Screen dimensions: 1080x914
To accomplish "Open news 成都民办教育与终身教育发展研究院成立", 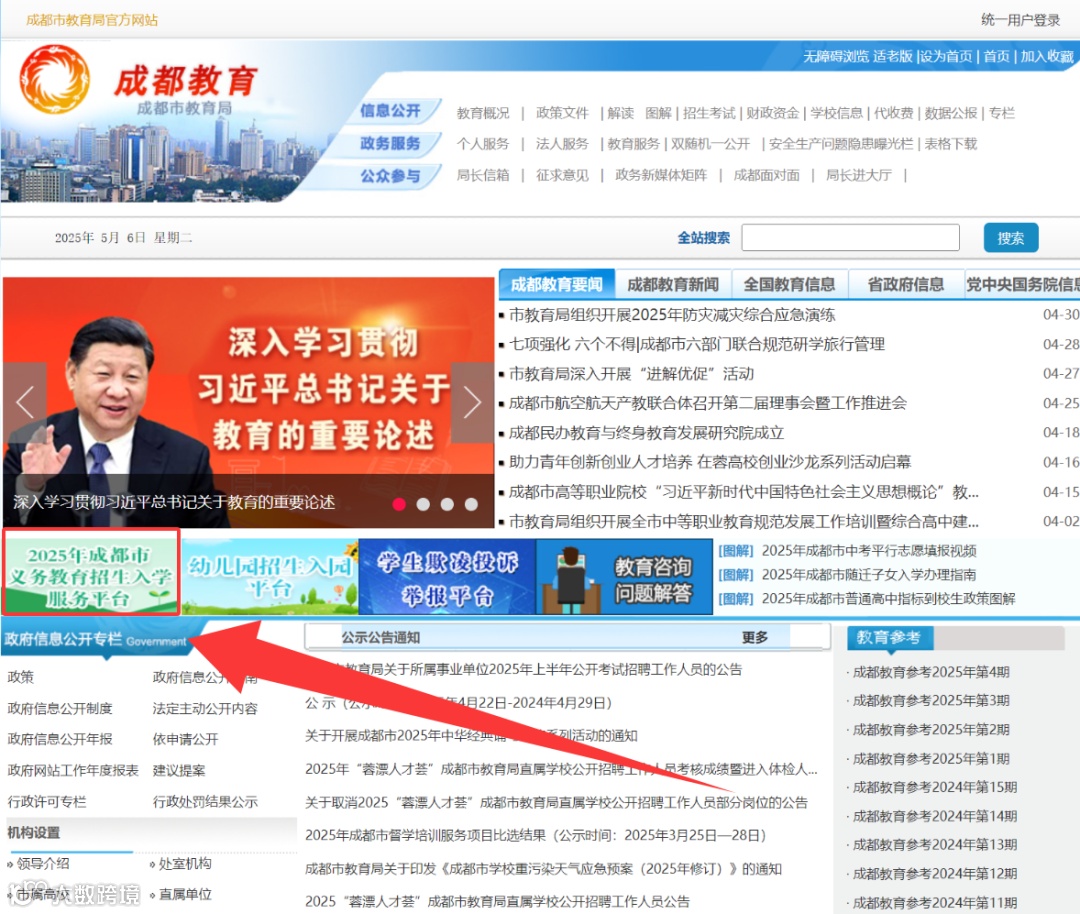I will 646,433.
